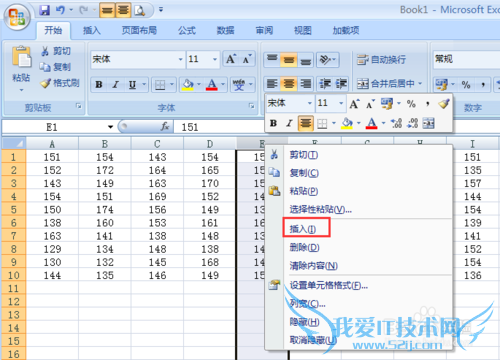Screen dimensions: 500x360
Task: Increase decimal places in mini toolbar
Action: (x=396, y=123)
